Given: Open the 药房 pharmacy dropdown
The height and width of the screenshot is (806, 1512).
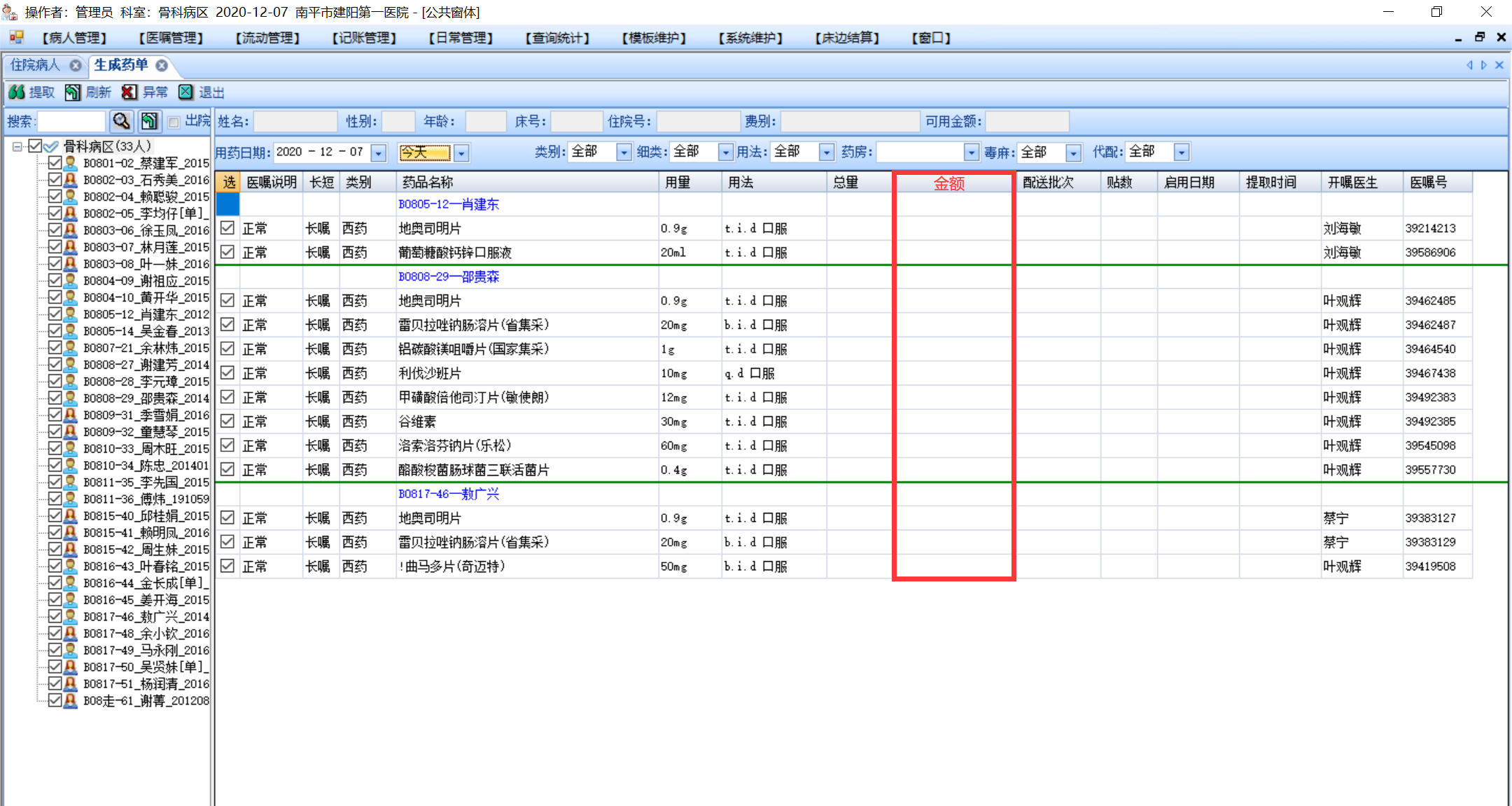Looking at the screenshot, I should (971, 152).
